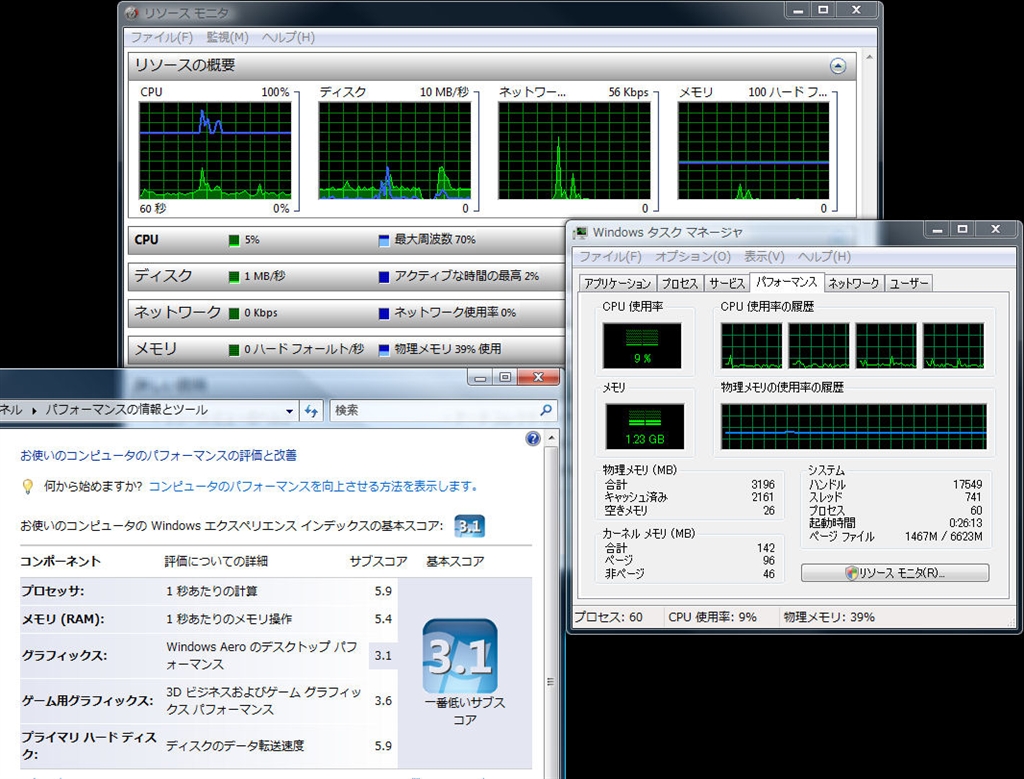
Task: Click the ディスク overview graph
Action: 394,150
